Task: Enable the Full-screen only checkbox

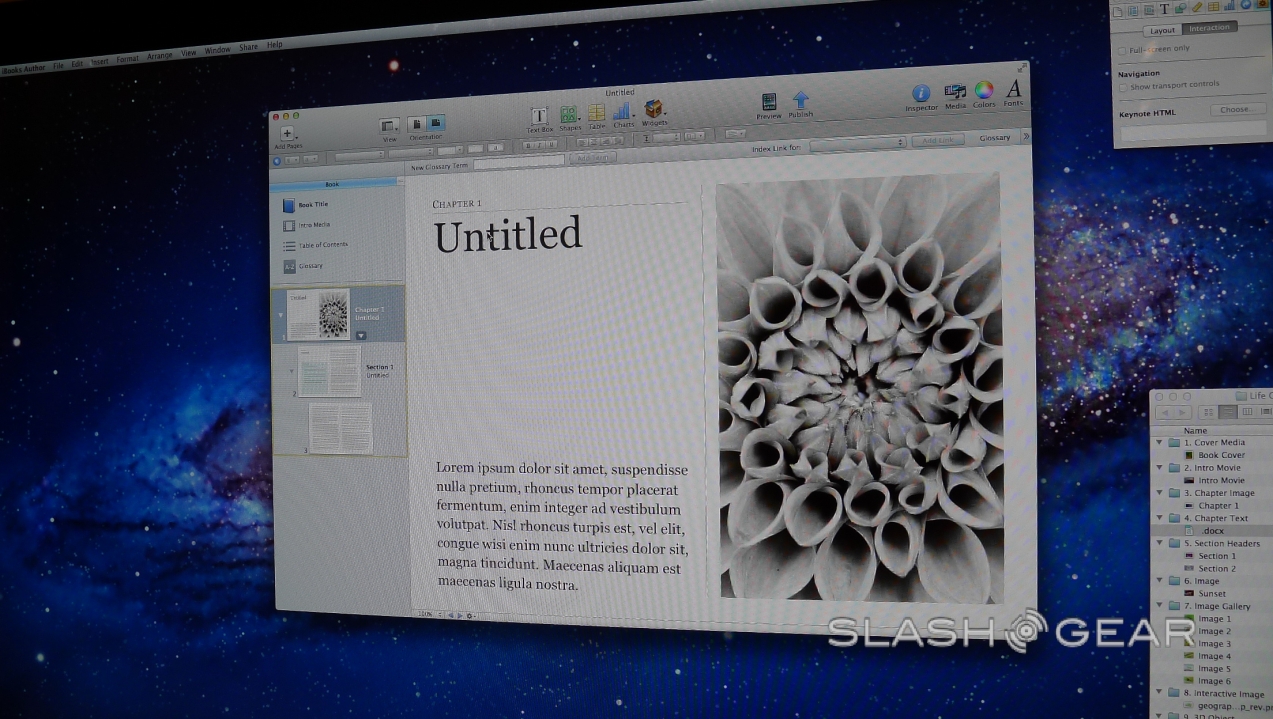Action: click(1122, 49)
